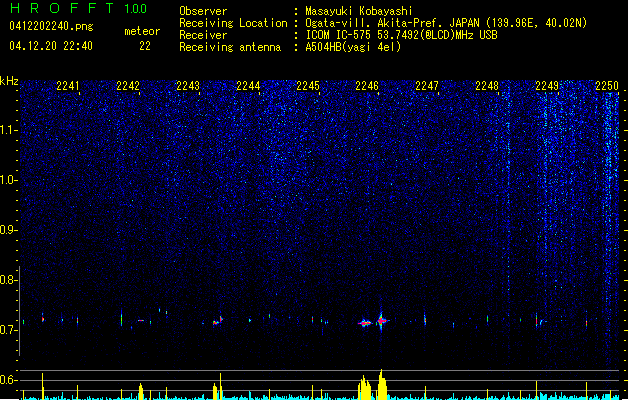629x400 pixels.
Task: Click the "Receiver" field label
Action: pos(203,35)
